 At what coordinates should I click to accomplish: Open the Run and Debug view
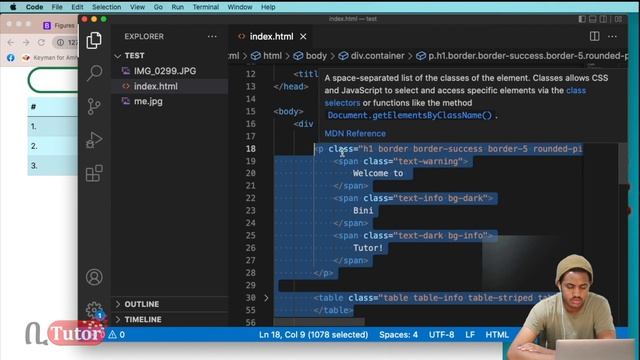tap(94, 140)
